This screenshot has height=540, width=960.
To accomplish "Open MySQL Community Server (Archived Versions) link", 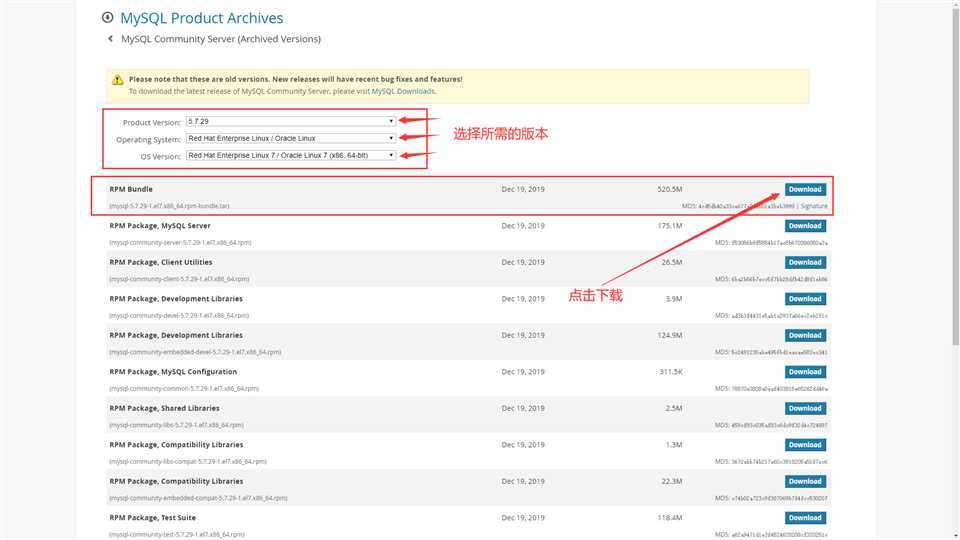I will point(221,39).
